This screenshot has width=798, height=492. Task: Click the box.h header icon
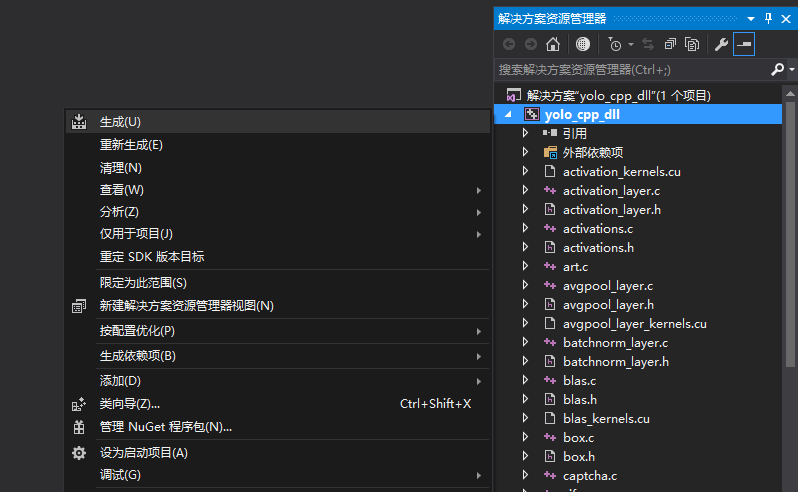tap(550, 456)
